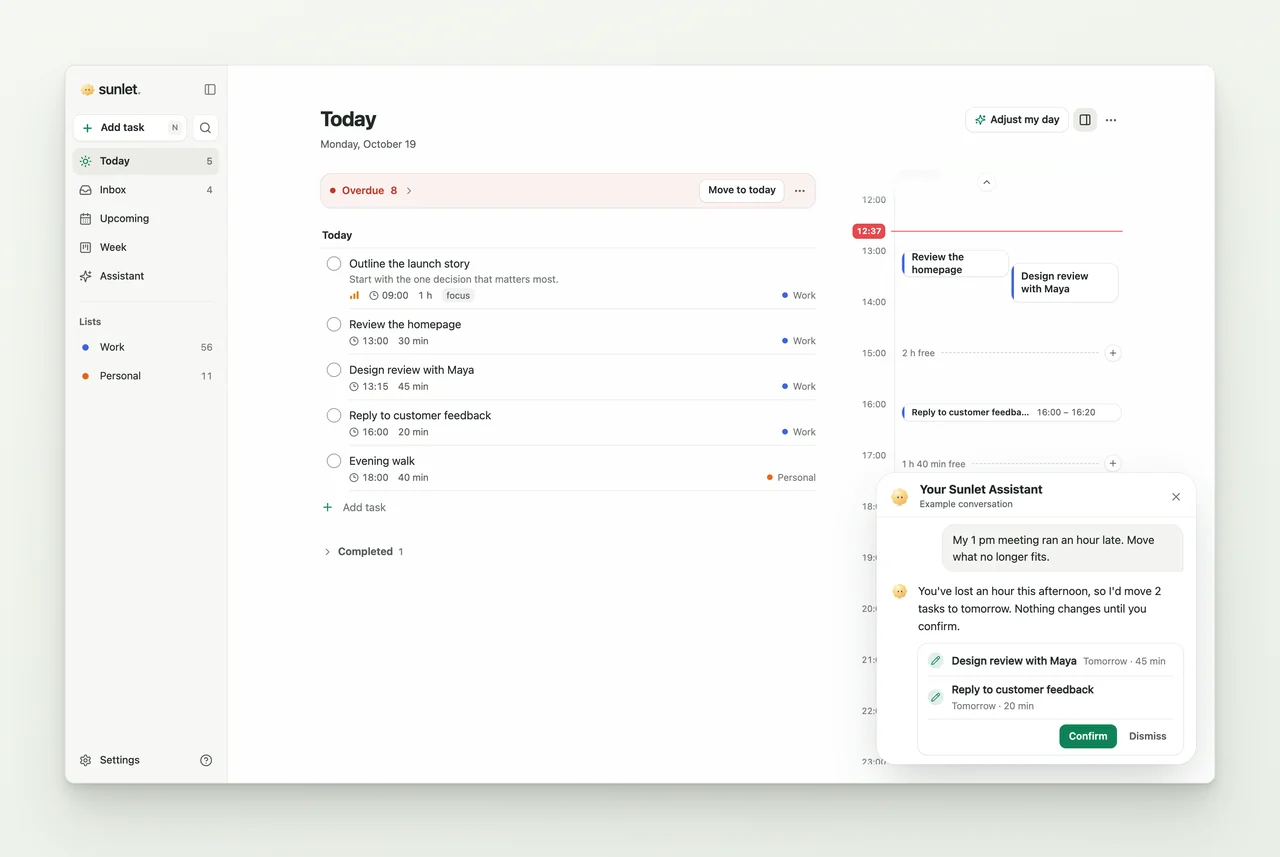
Task: Select the Personal list
Action: pyautogui.click(x=146, y=376)
